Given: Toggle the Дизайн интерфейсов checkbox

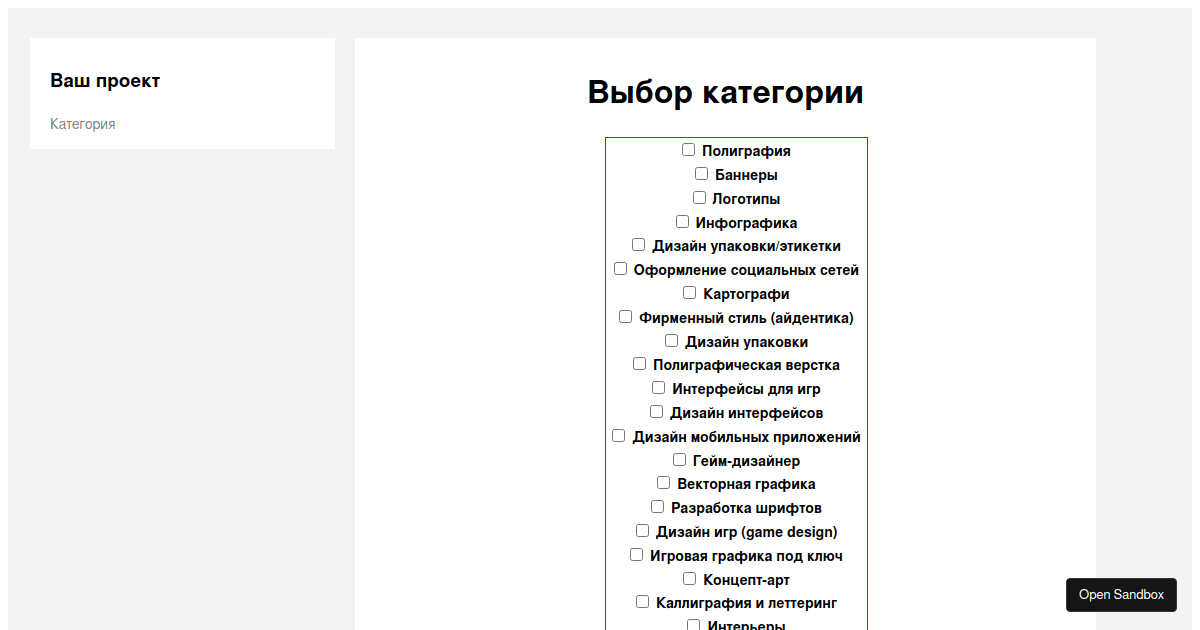Looking at the screenshot, I should point(657,412).
